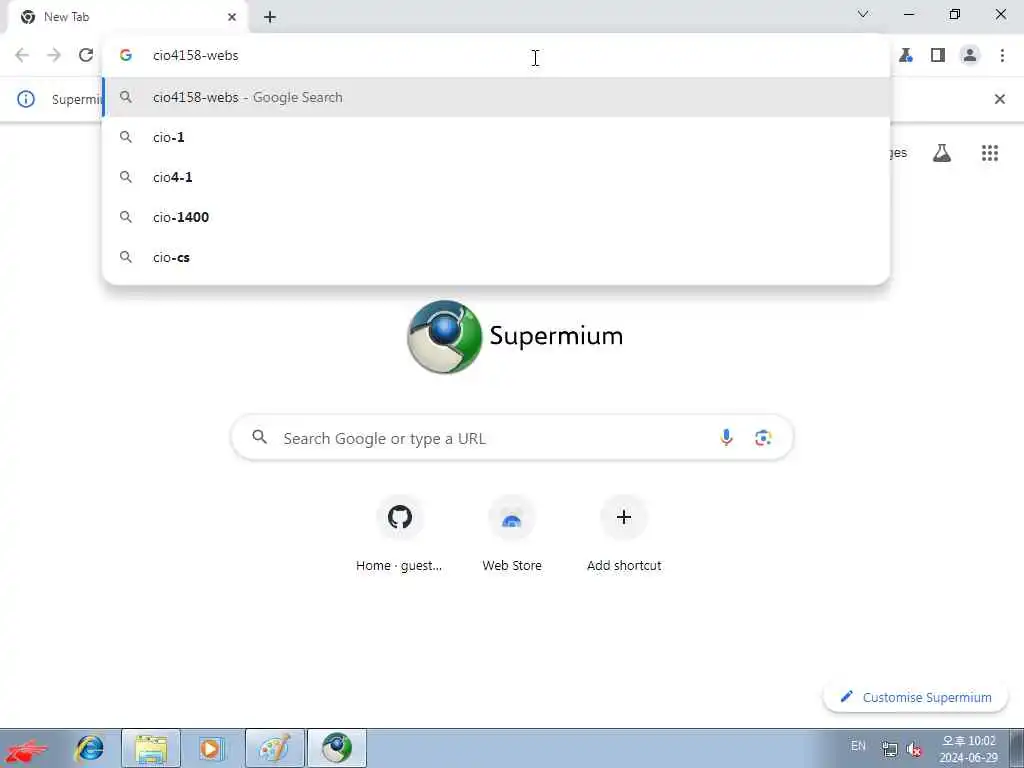Open the profile avatar button
This screenshot has height=768, width=1024.
pos(970,55)
